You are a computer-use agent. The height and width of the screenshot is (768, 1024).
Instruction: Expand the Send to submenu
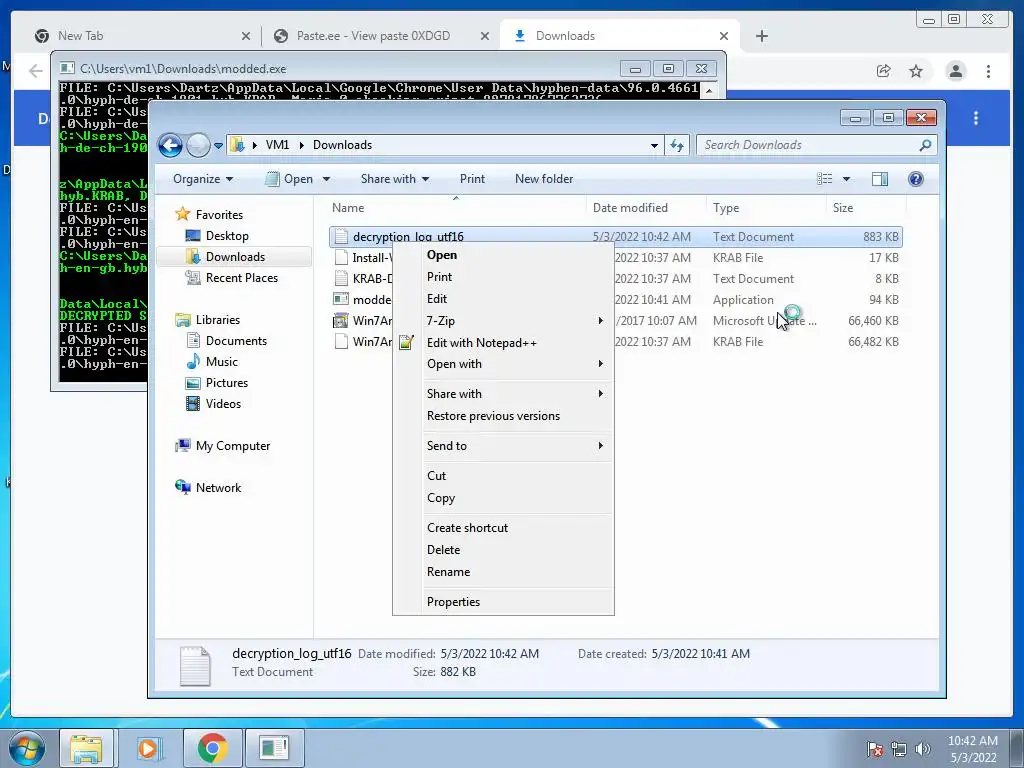503,446
